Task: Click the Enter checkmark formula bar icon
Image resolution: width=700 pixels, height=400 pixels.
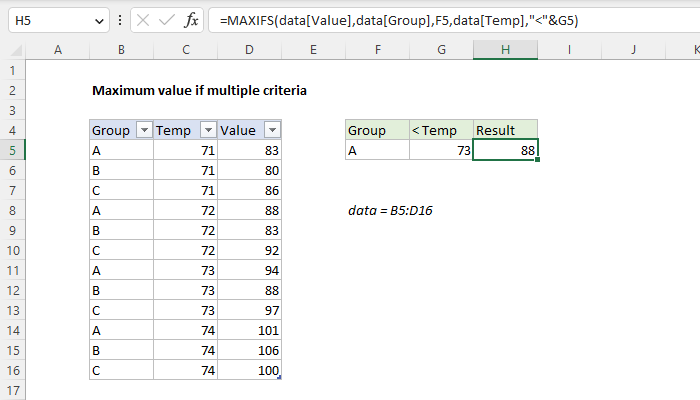Action: click(167, 21)
